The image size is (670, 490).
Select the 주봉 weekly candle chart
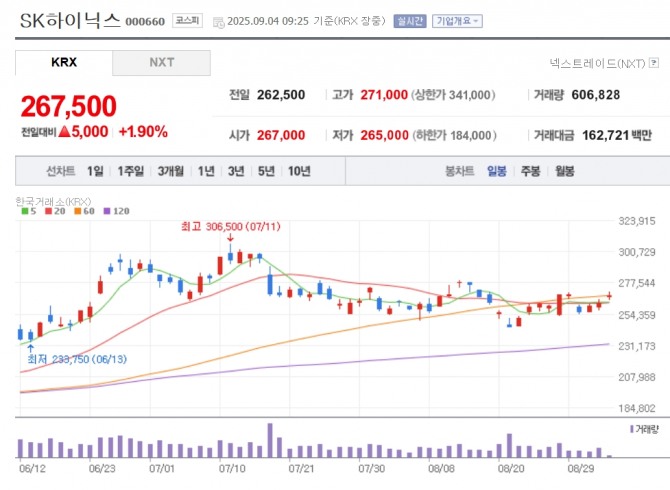[530, 171]
